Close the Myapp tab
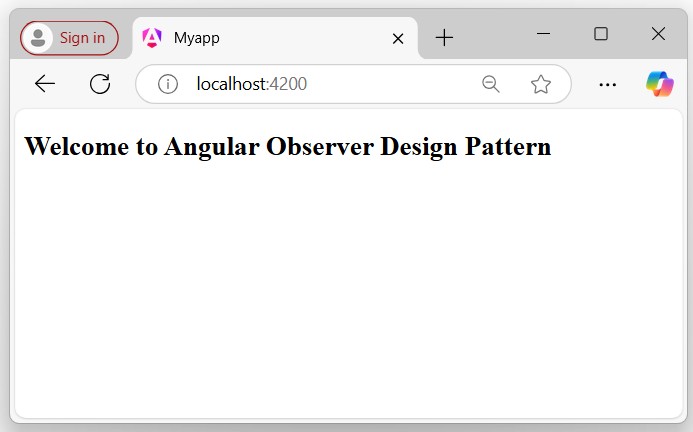The height and width of the screenshot is (432, 693). (397, 39)
